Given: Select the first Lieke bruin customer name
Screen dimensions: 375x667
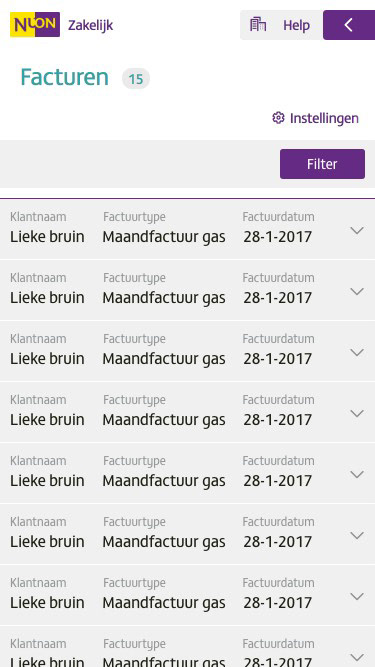Looking at the screenshot, I should (x=47, y=237).
